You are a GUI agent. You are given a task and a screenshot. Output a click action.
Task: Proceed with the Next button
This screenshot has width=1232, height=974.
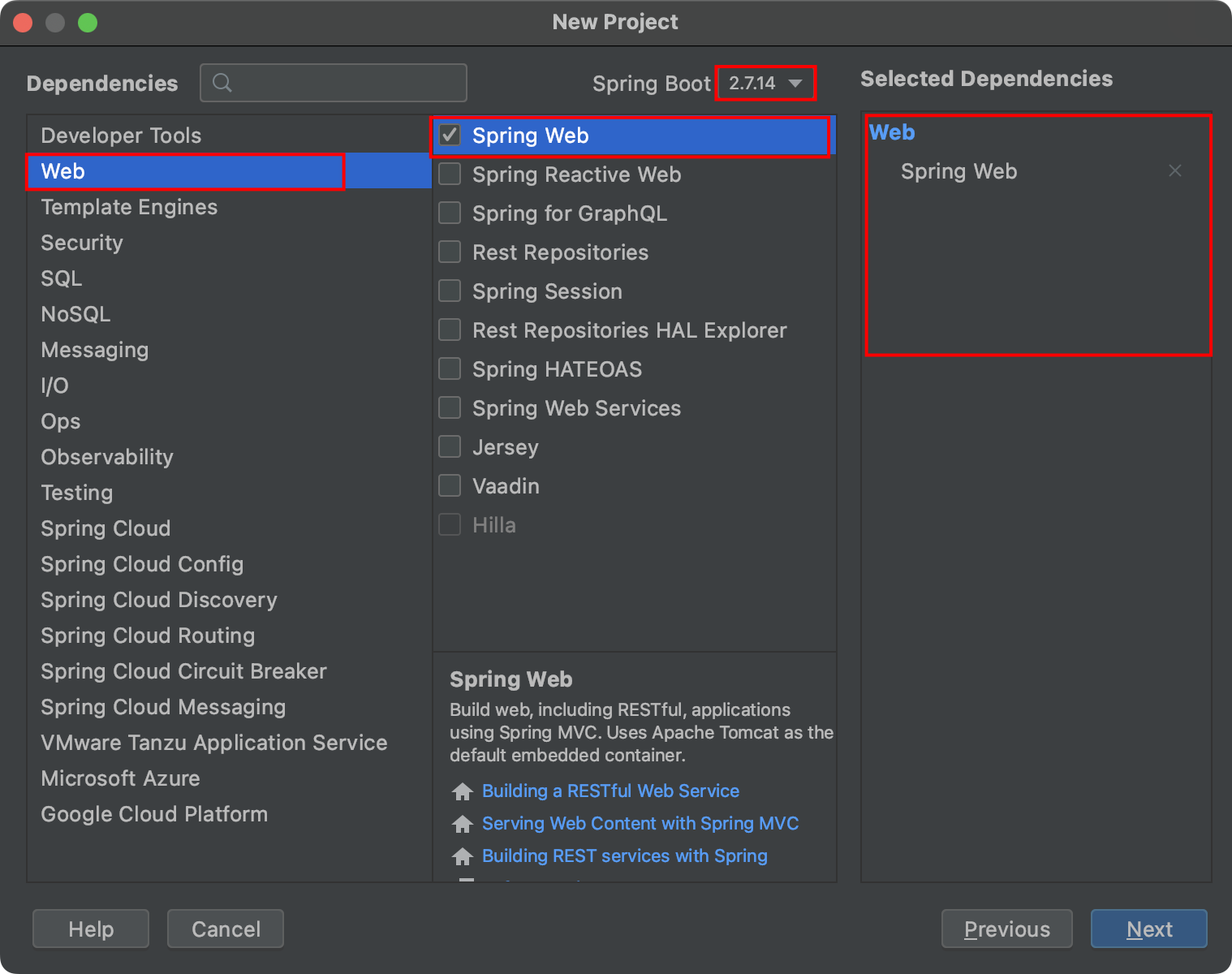[1149, 929]
